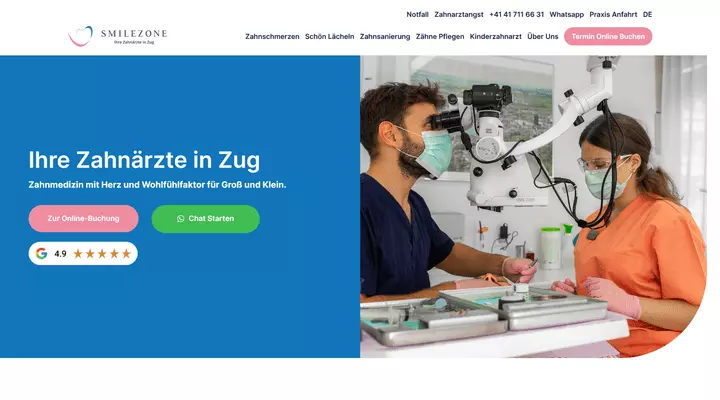The height and width of the screenshot is (400, 720).
Task: Click the Zur Online-Buchung button
Action: point(83,219)
